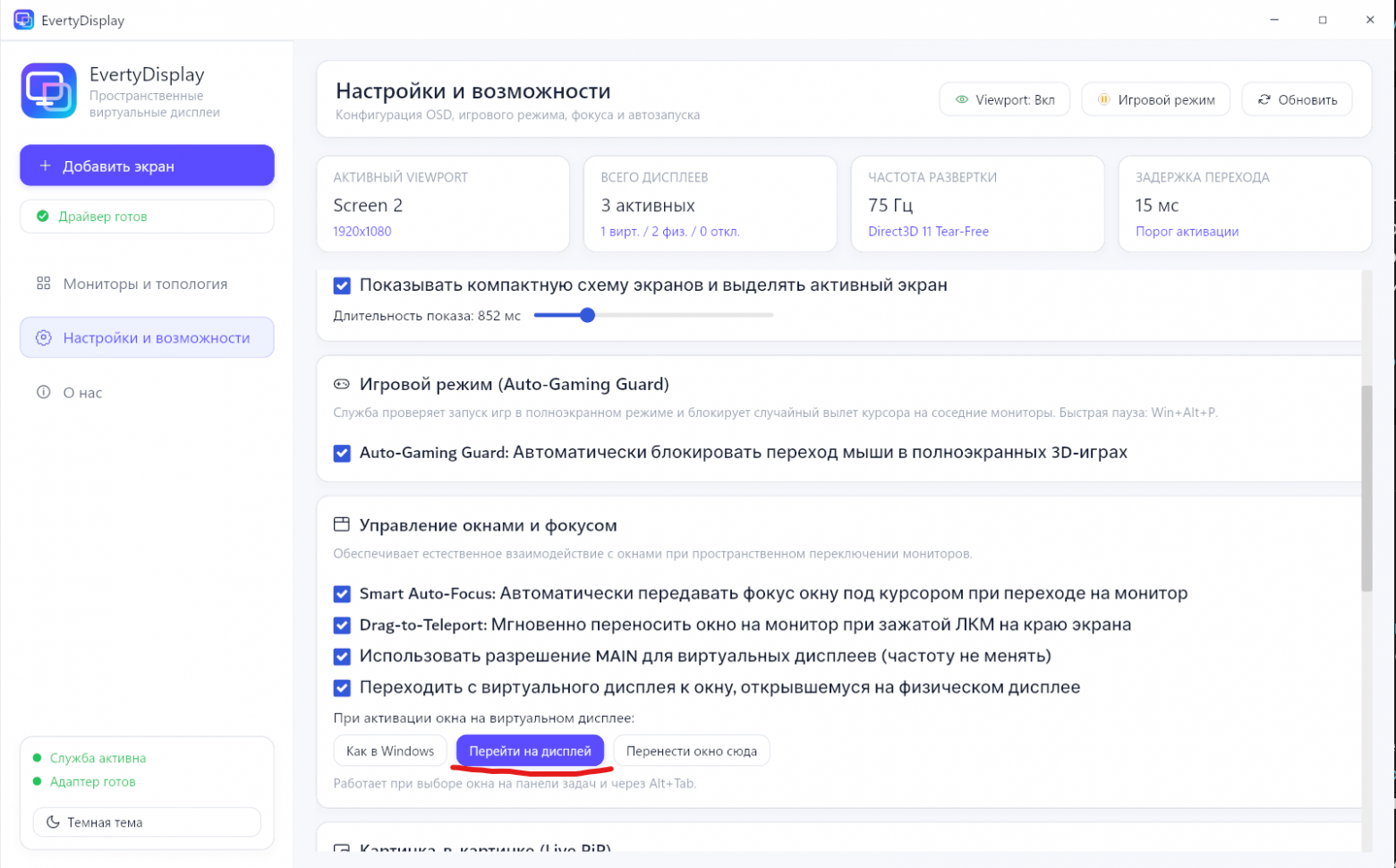Click the Драйвер готов status pill
The image size is (1396, 868).
point(147,216)
